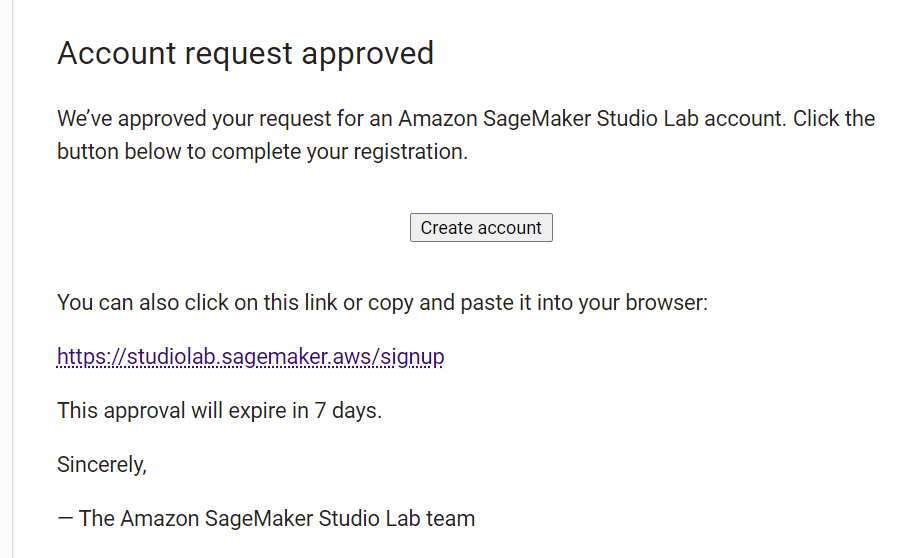Click the 'We've approved your request' sentence
The image size is (918, 558).
[419, 119]
